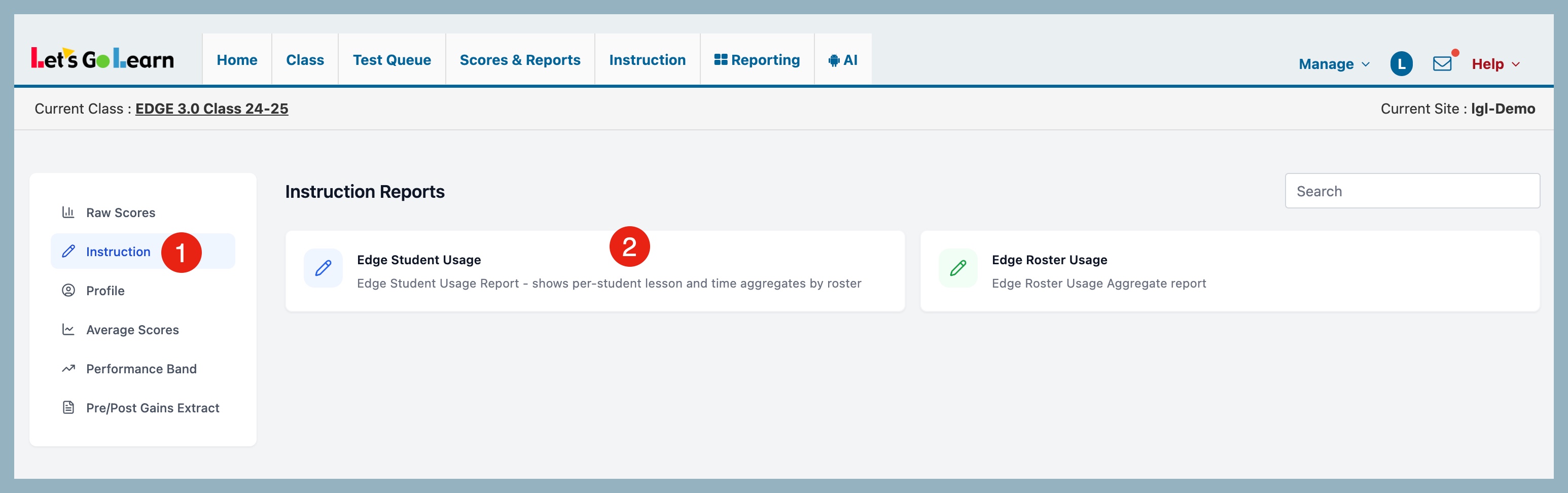Click the Pre/Post Gains Extract document icon
Image resolution: width=1568 pixels, height=493 pixels.
coord(68,407)
